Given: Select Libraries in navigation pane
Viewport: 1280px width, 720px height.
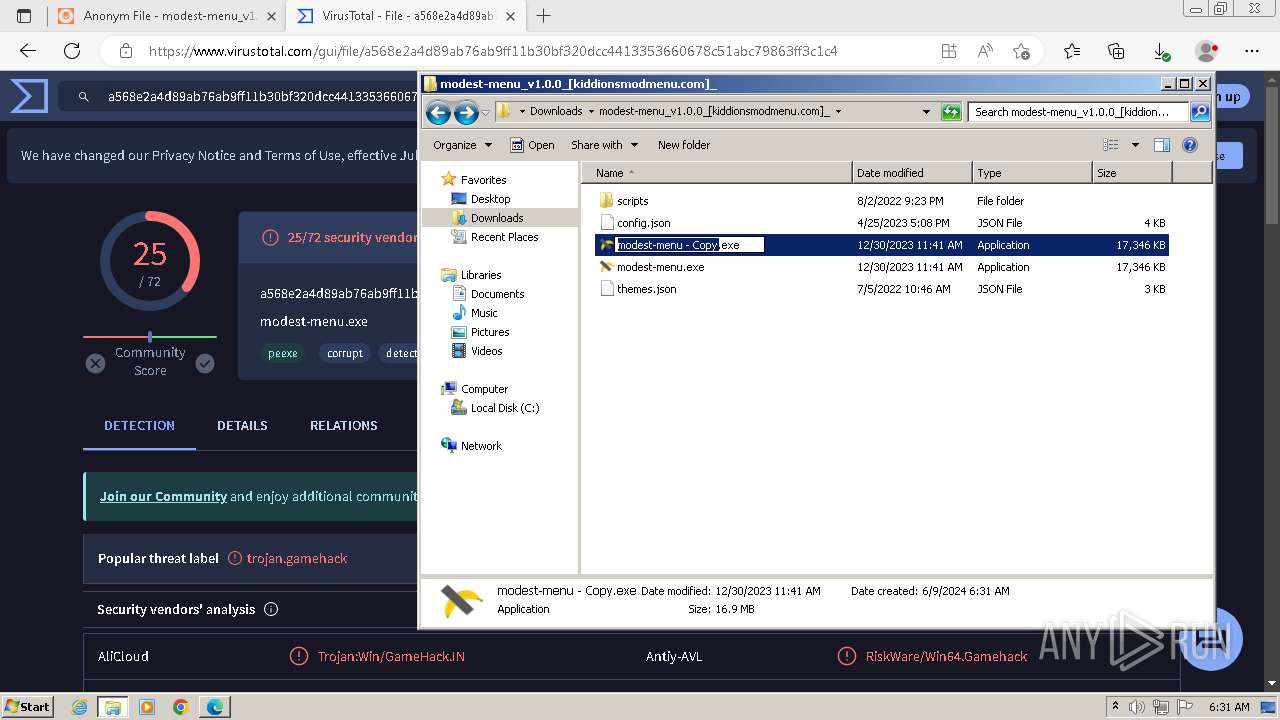Looking at the screenshot, I should pyautogui.click(x=481, y=275).
